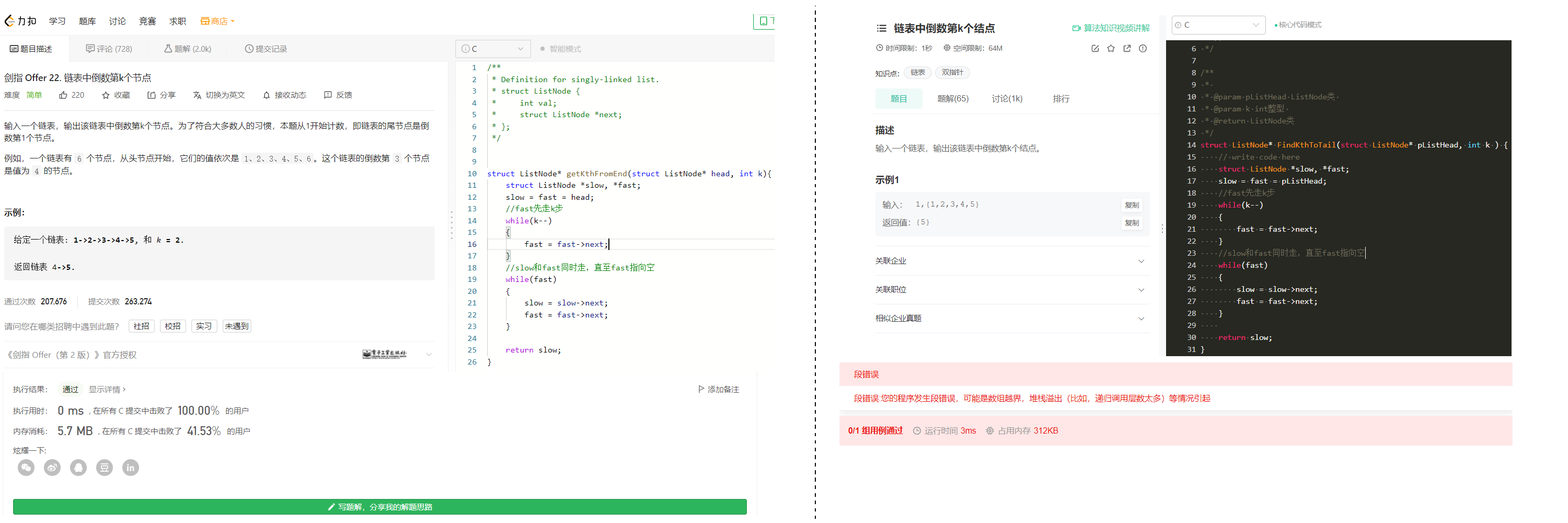The image size is (1568, 523).
Task: Click the 简单 difficulty label
Action: coord(34,95)
